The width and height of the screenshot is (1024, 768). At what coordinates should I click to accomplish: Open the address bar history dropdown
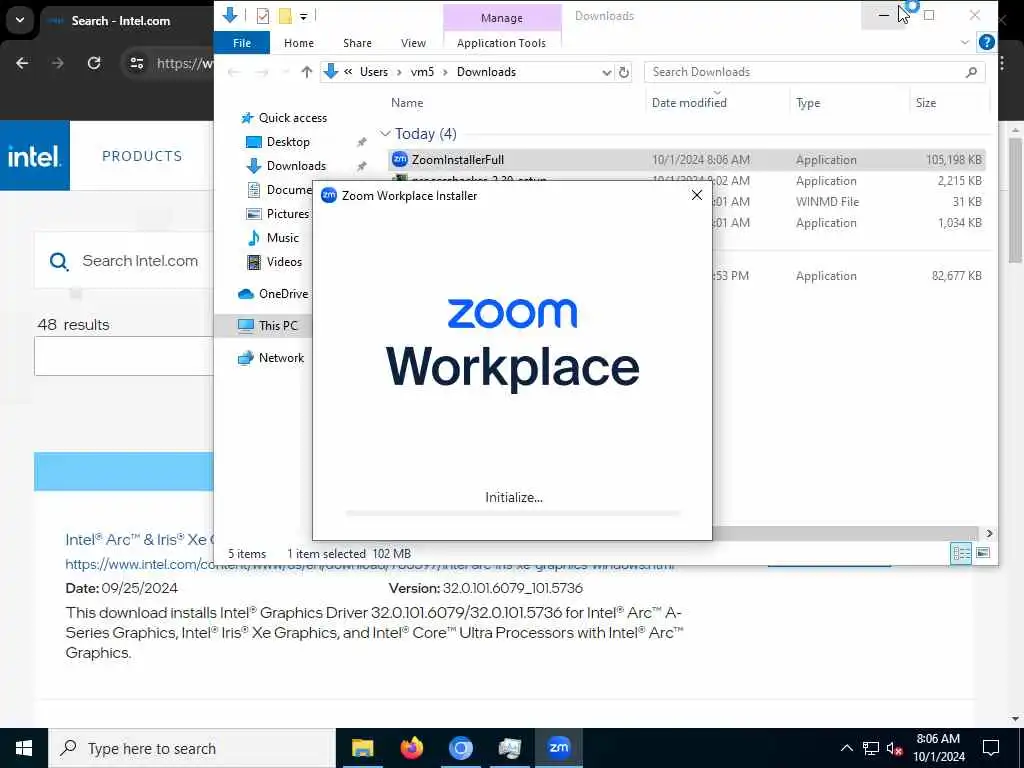pyautogui.click(x=607, y=72)
